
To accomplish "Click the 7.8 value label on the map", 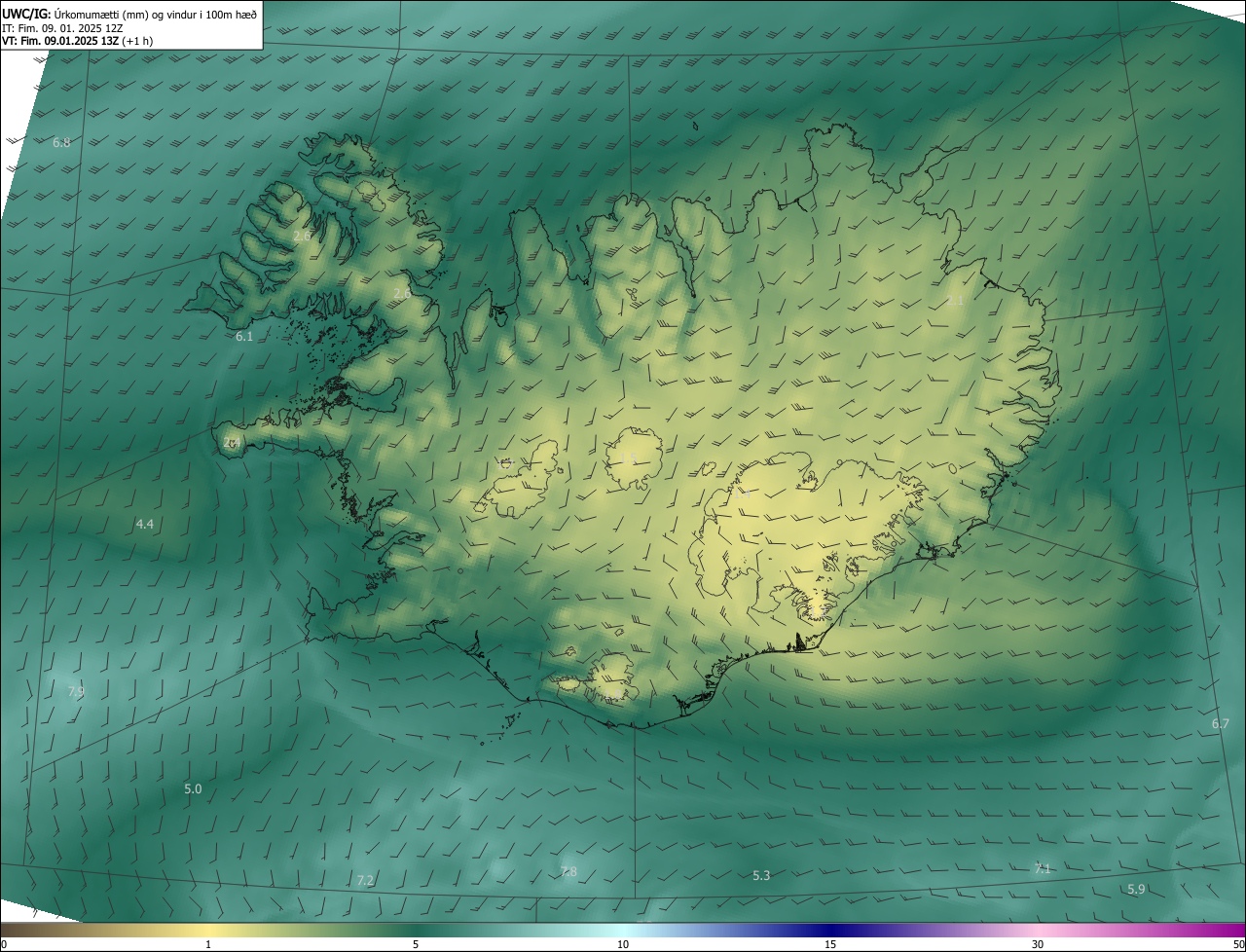I will pyautogui.click(x=568, y=872).
